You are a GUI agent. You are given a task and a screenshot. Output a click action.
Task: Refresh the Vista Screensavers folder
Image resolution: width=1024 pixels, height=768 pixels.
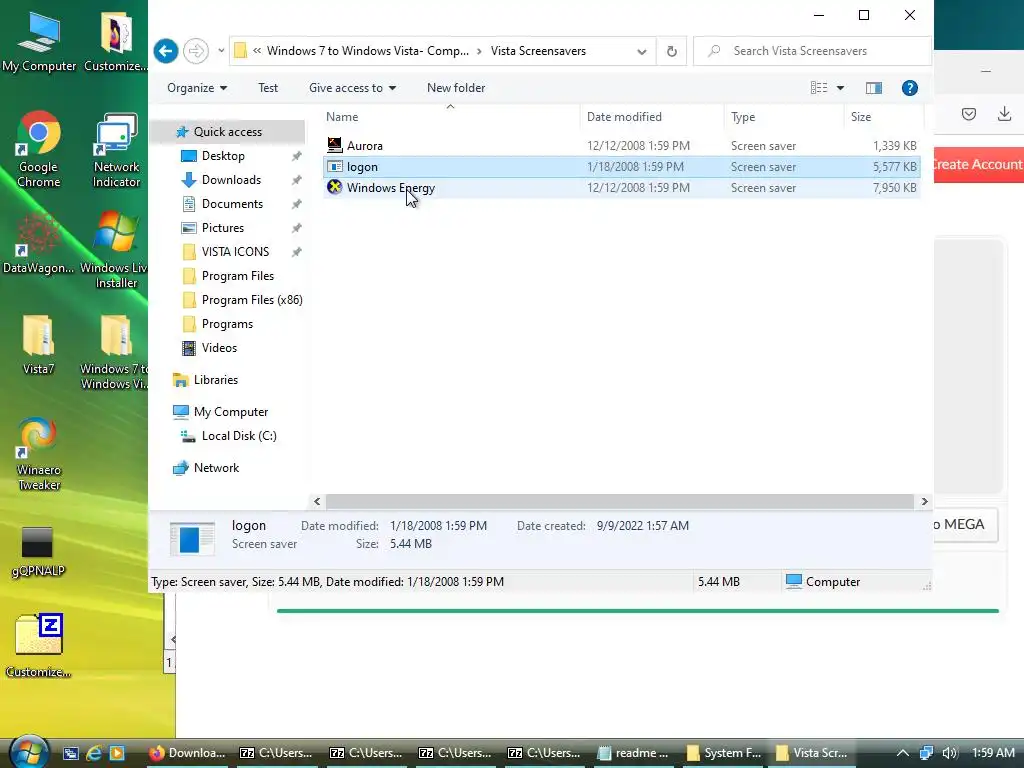(671, 51)
